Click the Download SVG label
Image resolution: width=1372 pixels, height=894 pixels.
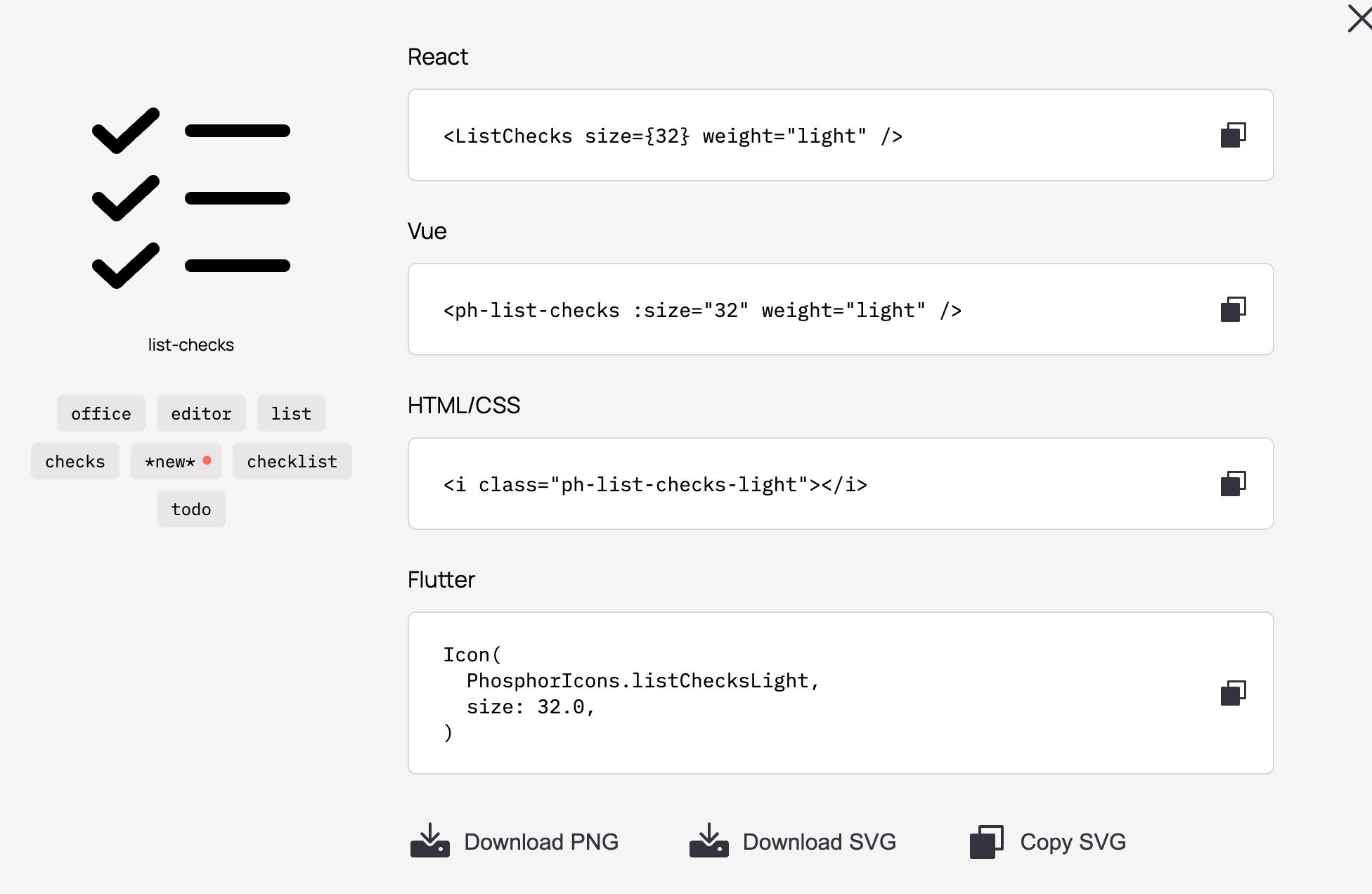[x=820, y=842]
